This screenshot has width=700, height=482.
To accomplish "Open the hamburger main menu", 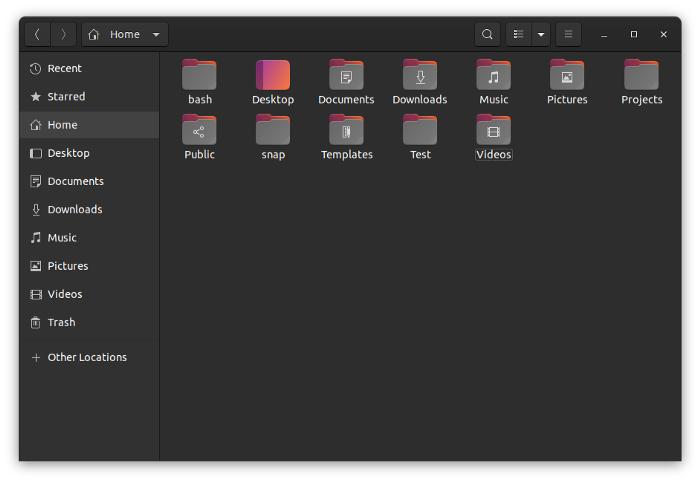I will pos(568,34).
